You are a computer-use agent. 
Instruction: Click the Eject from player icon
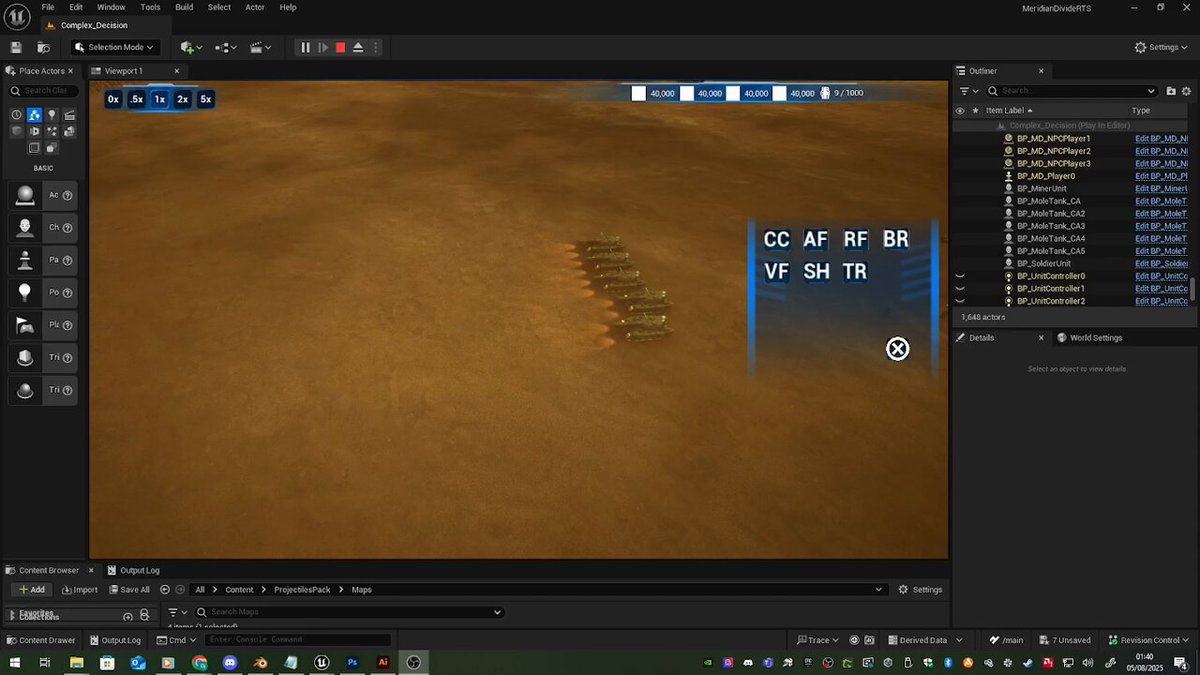(x=358, y=47)
